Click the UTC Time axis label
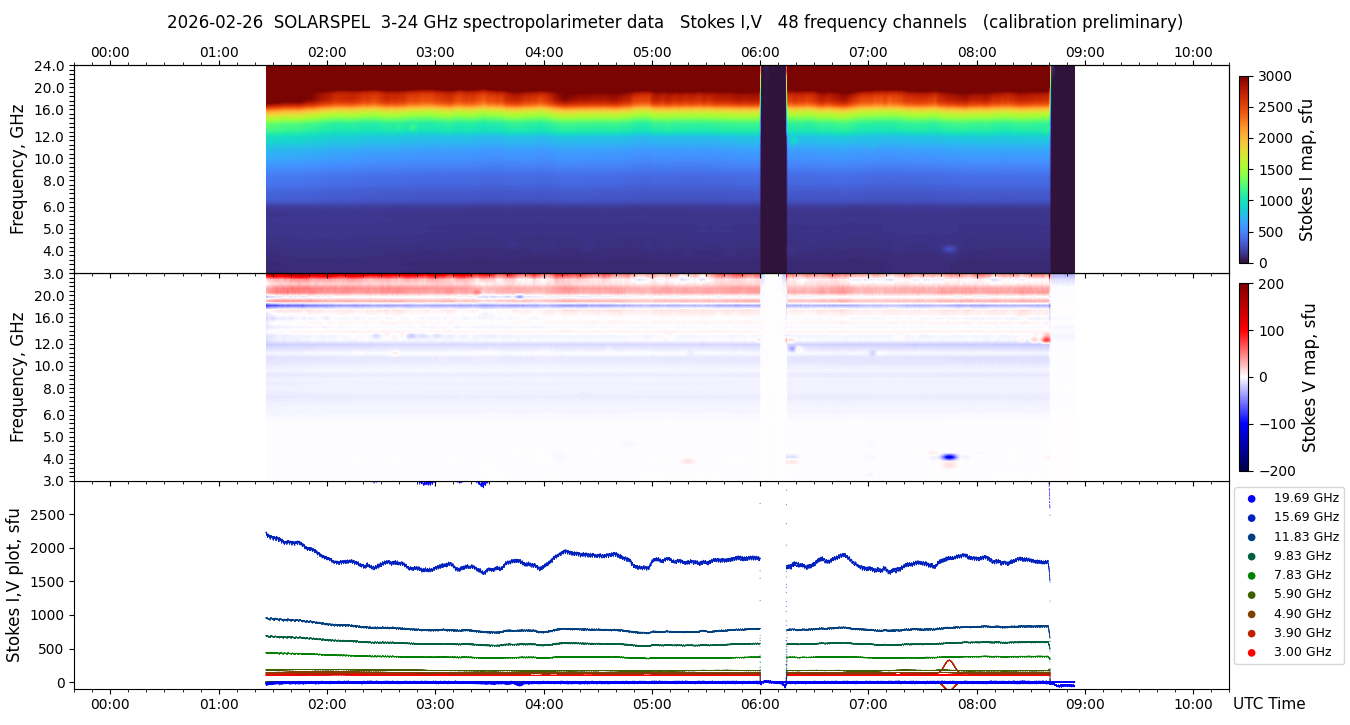The width and height of the screenshot is (1350, 725). point(1268,704)
